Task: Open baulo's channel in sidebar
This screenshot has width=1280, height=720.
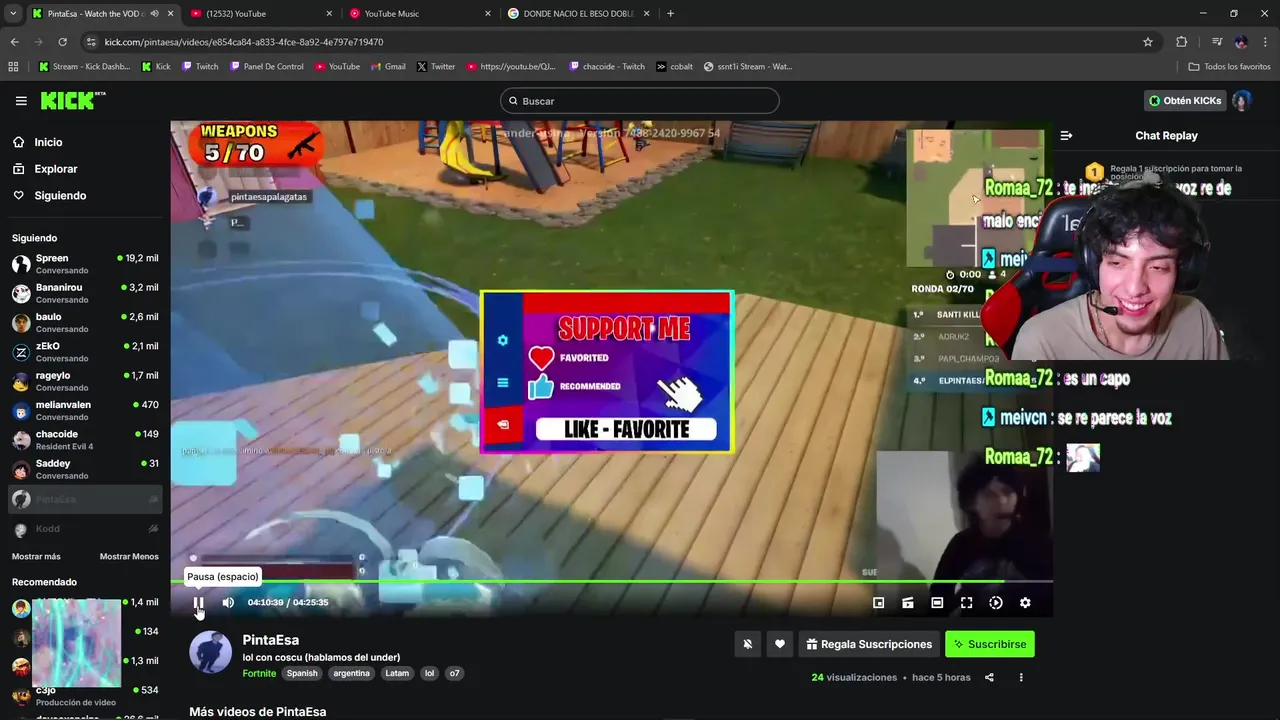Action: 85,323
